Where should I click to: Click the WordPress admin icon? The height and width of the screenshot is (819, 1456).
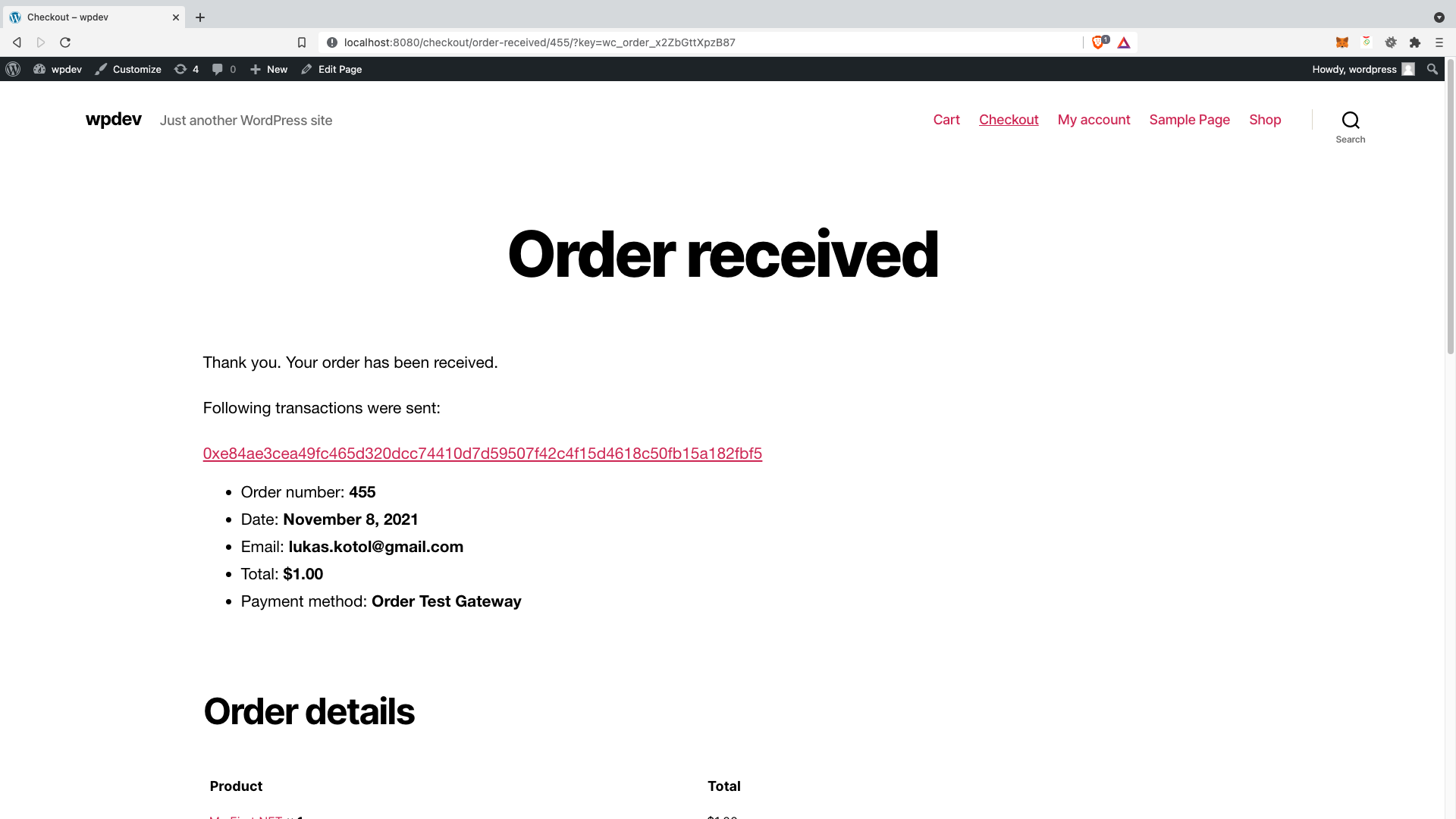coord(14,68)
